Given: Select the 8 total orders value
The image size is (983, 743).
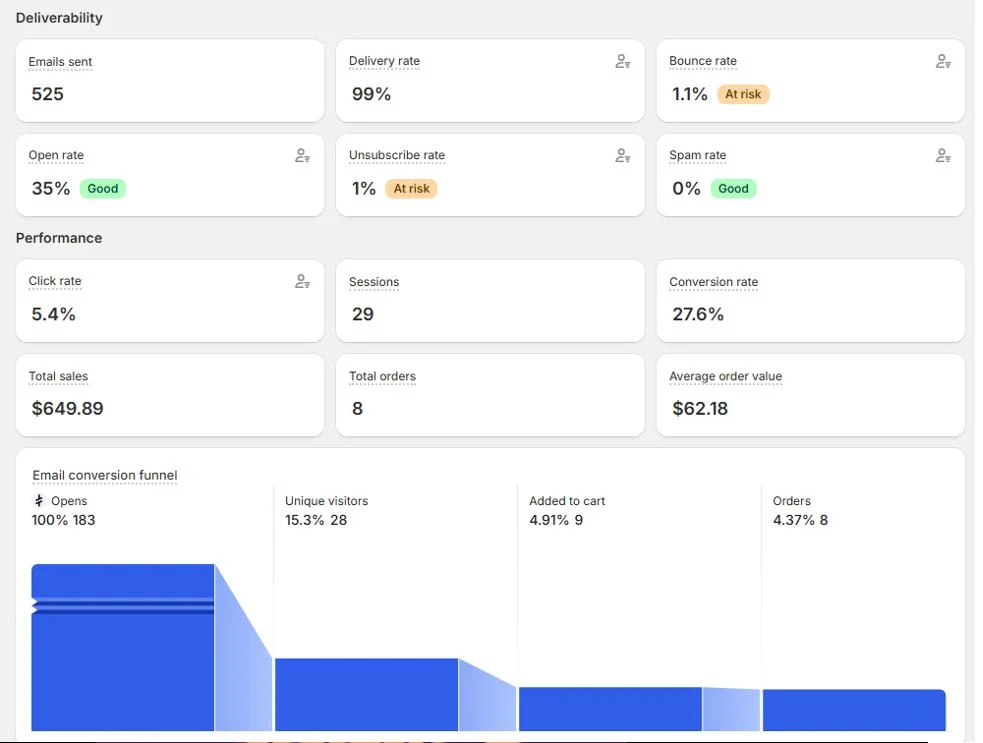Looking at the screenshot, I should pyautogui.click(x=357, y=409).
